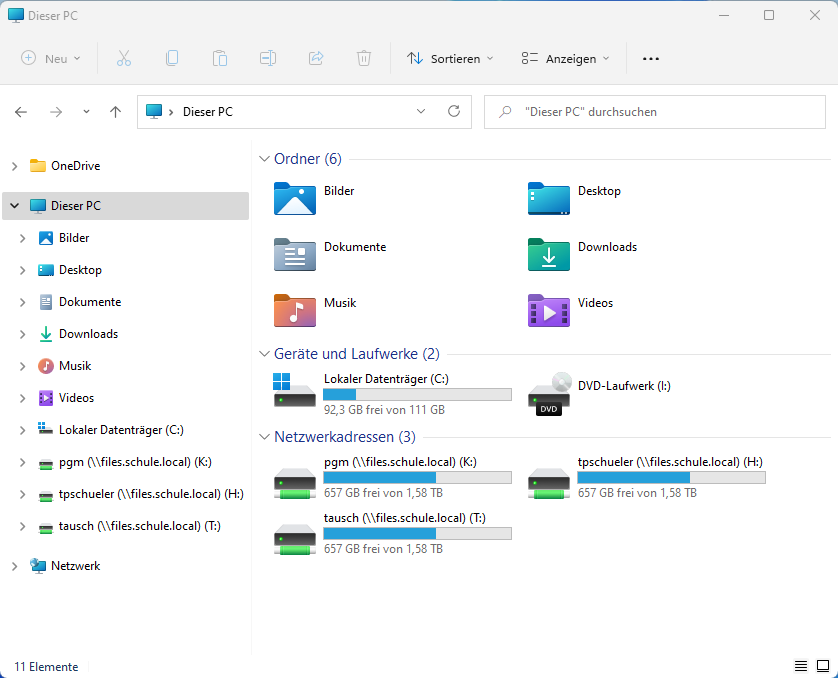The width and height of the screenshot is (838, 678).
Task: Select the Musik folder icon in main pane
Action: [294, 310]
